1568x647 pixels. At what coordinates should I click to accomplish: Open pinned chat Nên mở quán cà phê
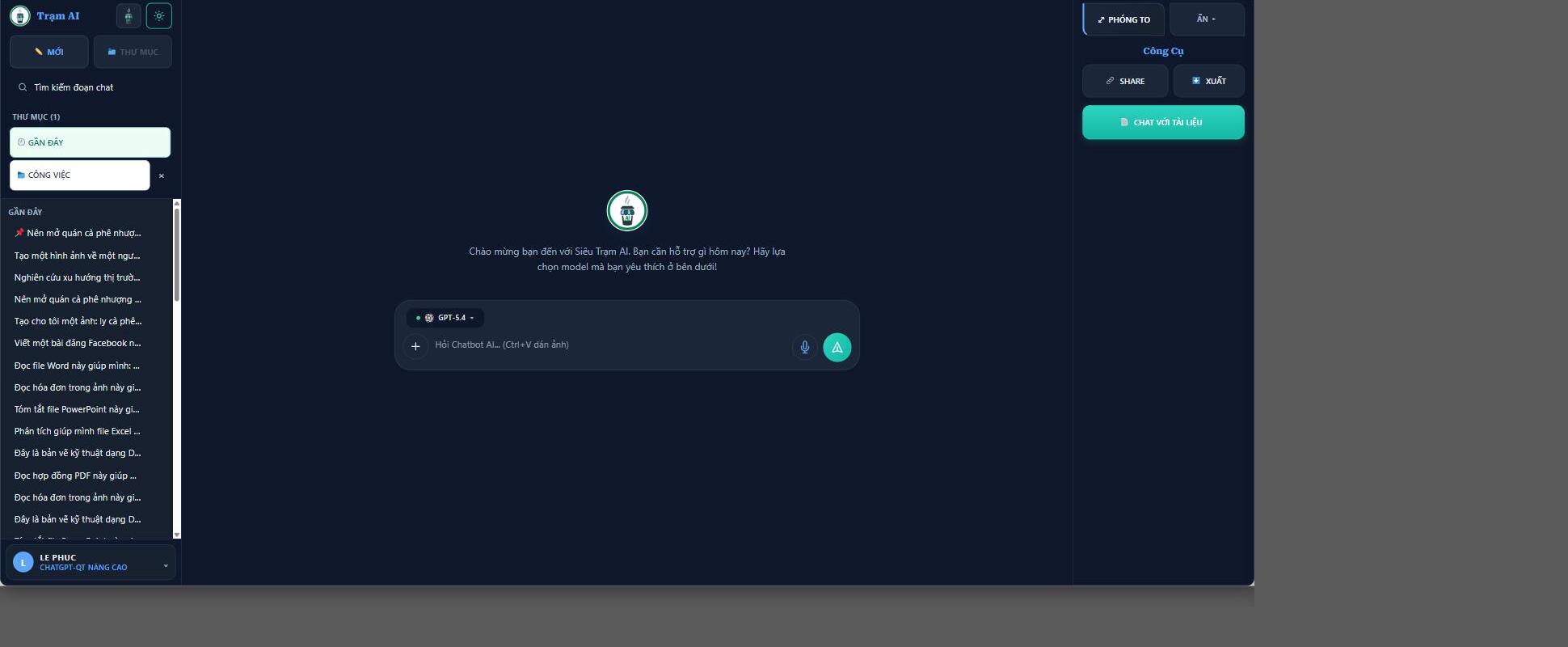pos(78,233)
